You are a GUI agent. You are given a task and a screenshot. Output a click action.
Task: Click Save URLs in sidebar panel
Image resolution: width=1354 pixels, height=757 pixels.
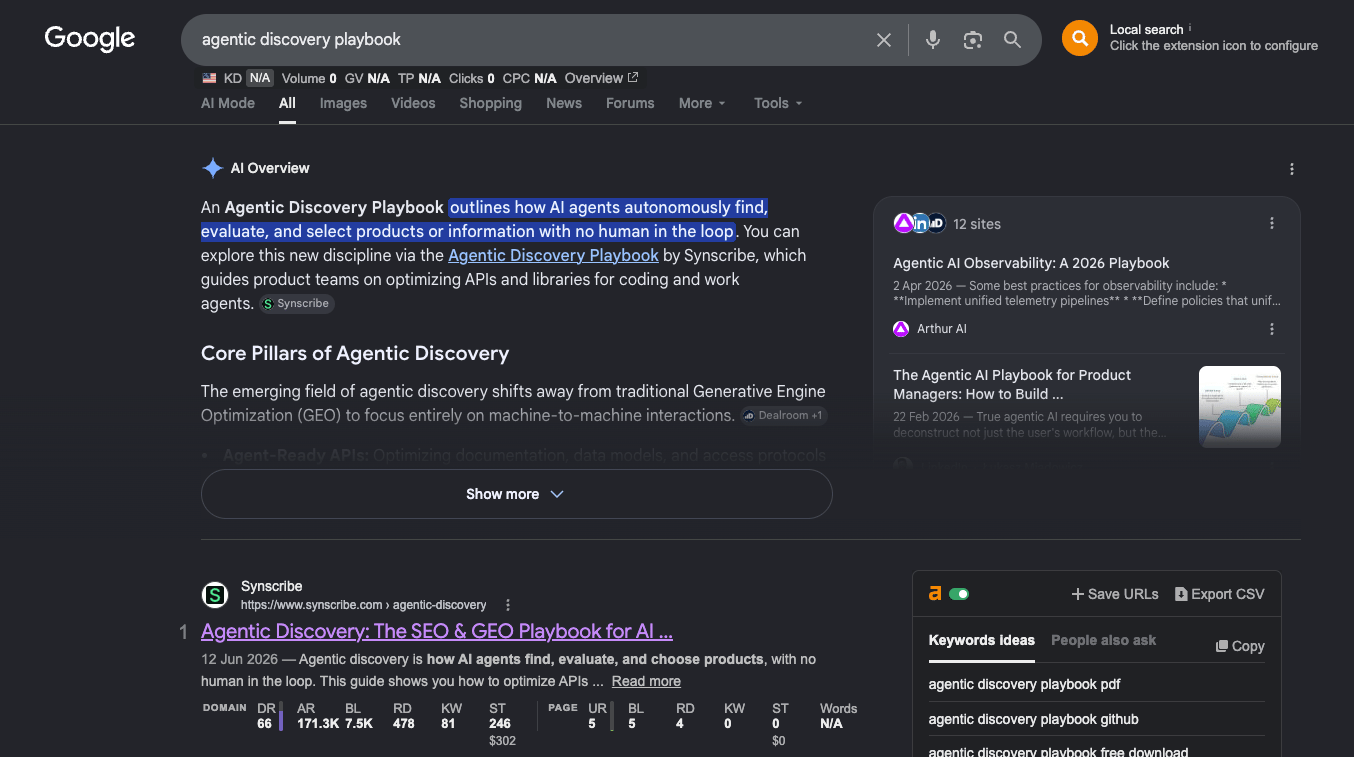1115,594
